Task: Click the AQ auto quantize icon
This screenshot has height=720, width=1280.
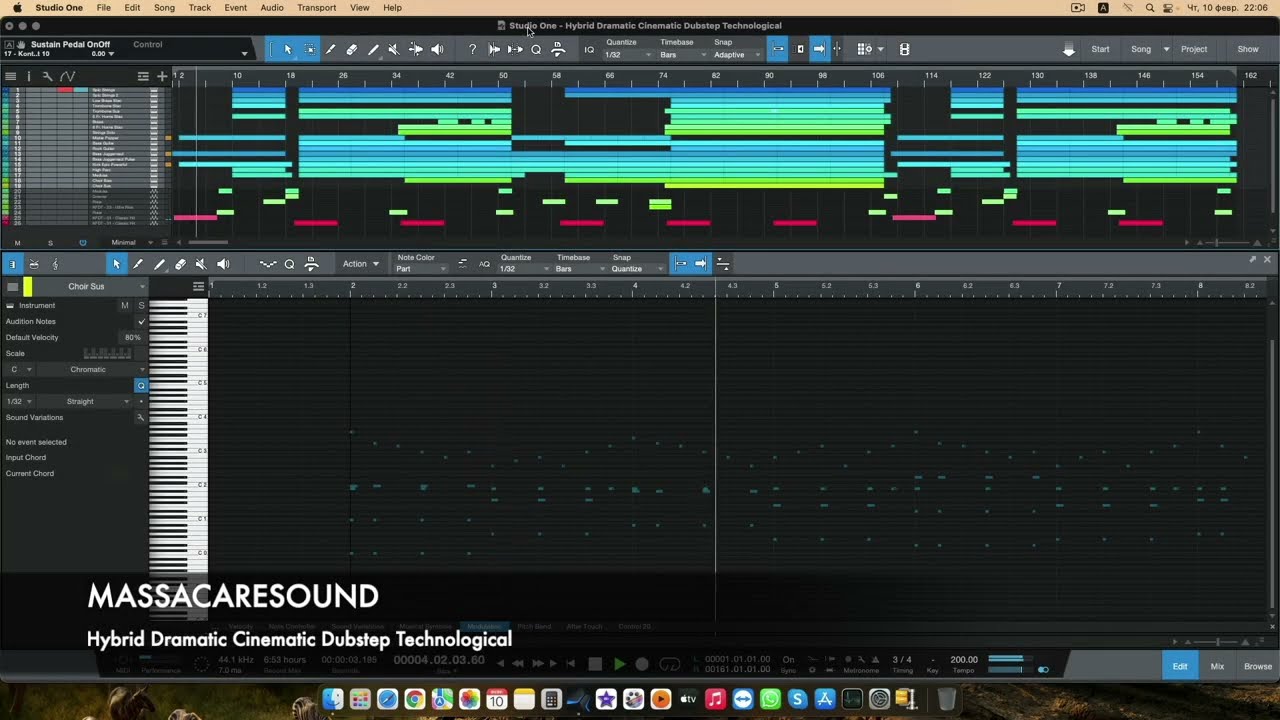Action: (484, 264)
